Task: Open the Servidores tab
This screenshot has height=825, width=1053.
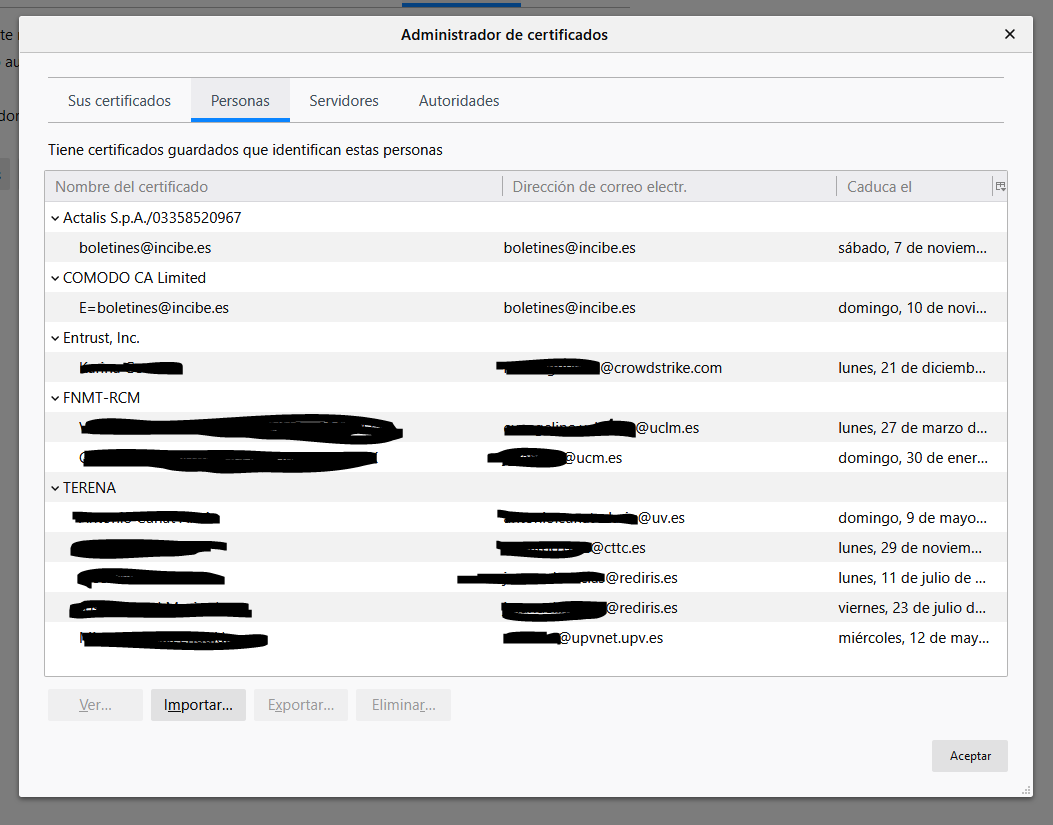Action: pos(344,101)
